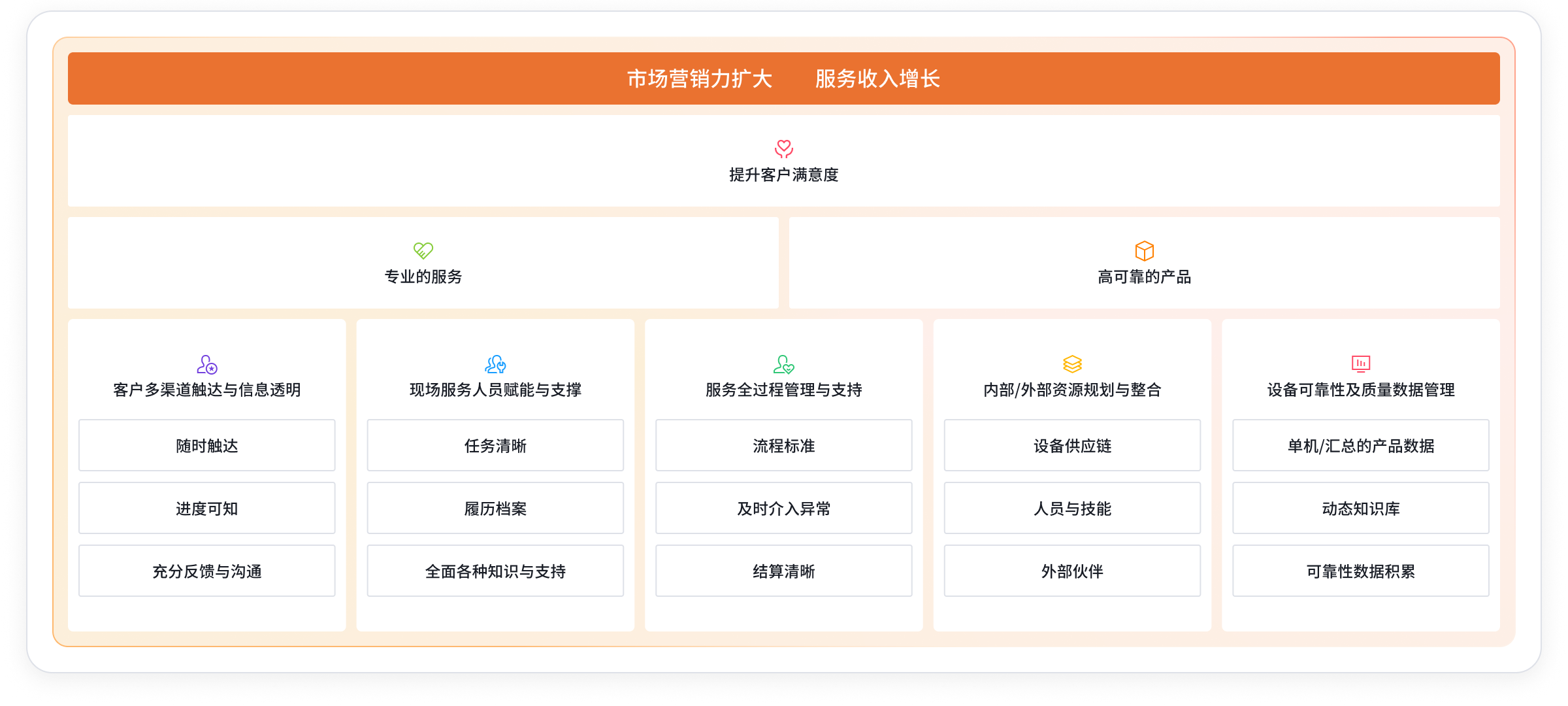Click the green handshake-heart icon above 专业的服务
Image resolution: width=1568 pixels, height=706 pixels.
point(423,250)
